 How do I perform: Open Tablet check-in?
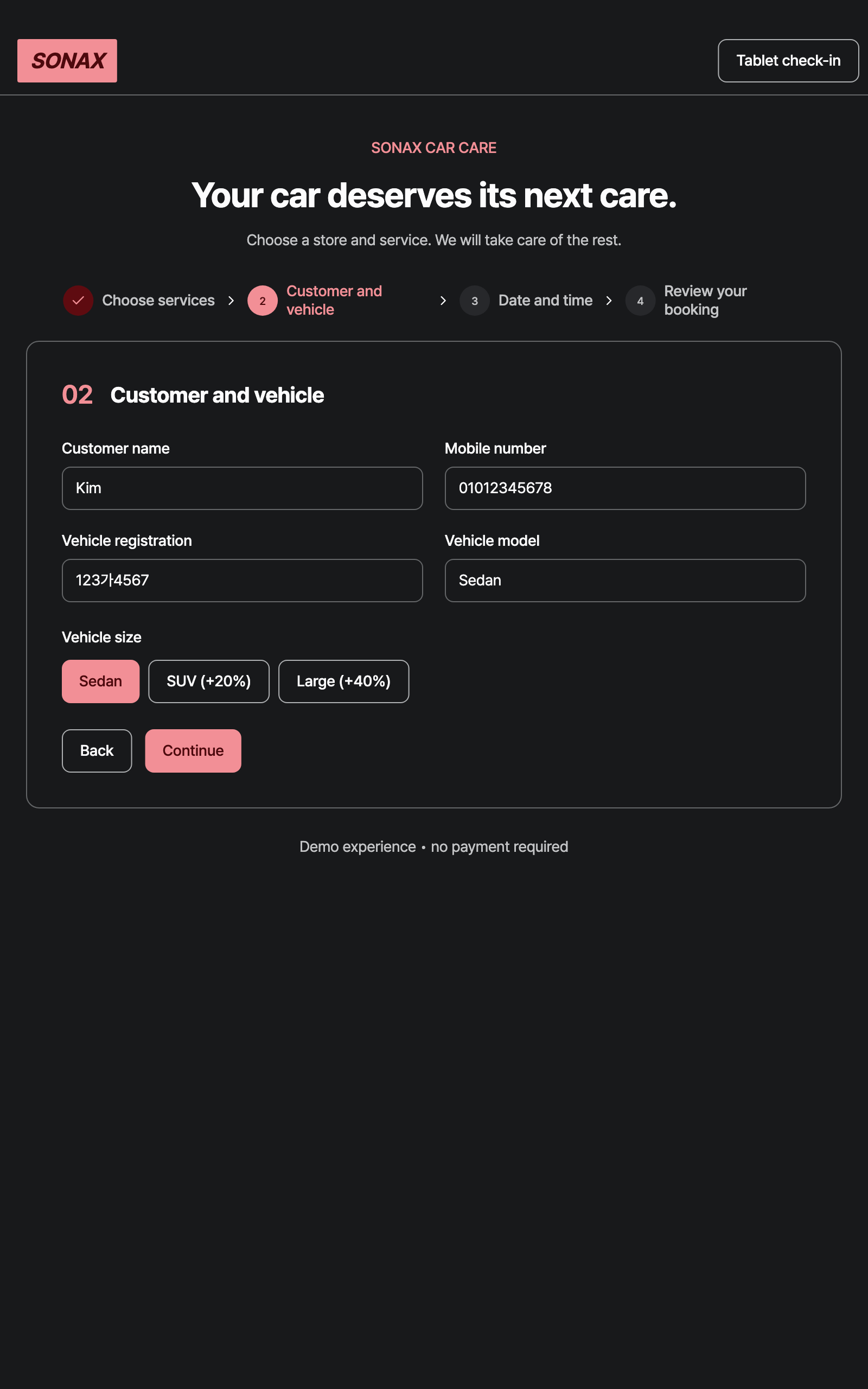[788, 61]
